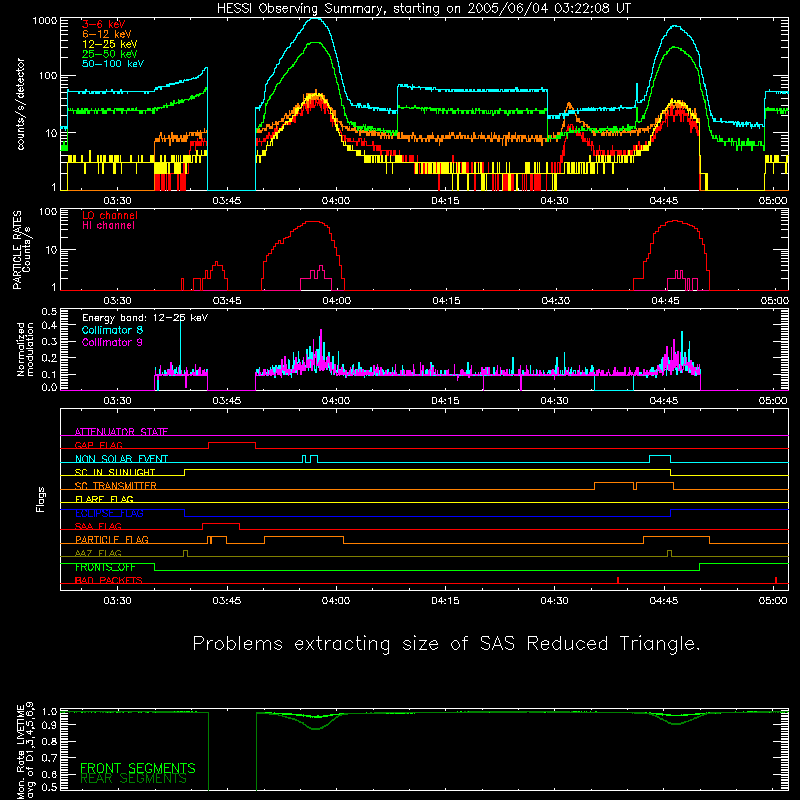This screenshot has height=800, width=800.
Task: Click the PARTICLE FLAG label
Action: coord(112,539)
